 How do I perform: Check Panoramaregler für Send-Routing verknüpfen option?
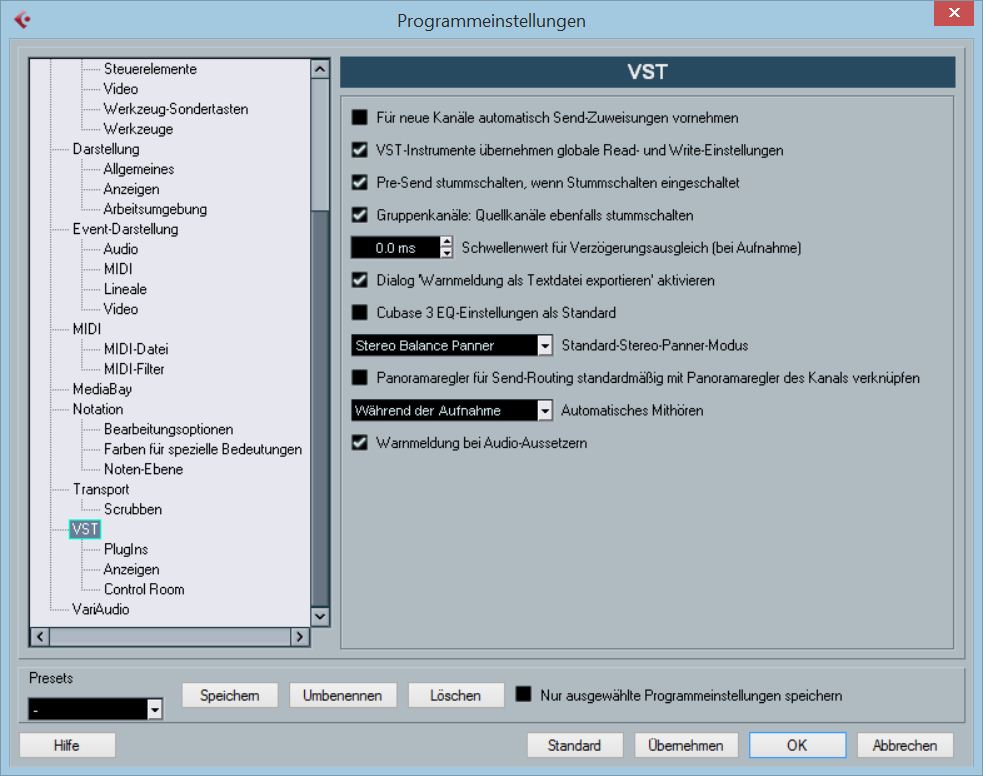point(360,377)
